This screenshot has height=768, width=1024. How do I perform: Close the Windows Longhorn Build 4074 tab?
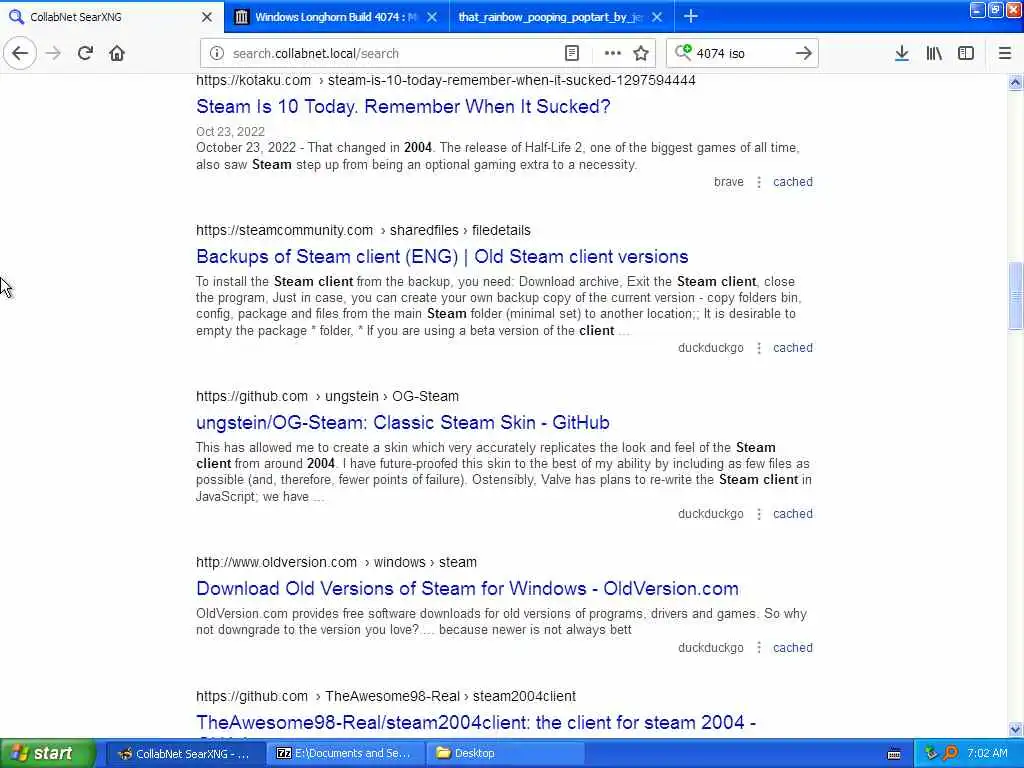(432, 17)
